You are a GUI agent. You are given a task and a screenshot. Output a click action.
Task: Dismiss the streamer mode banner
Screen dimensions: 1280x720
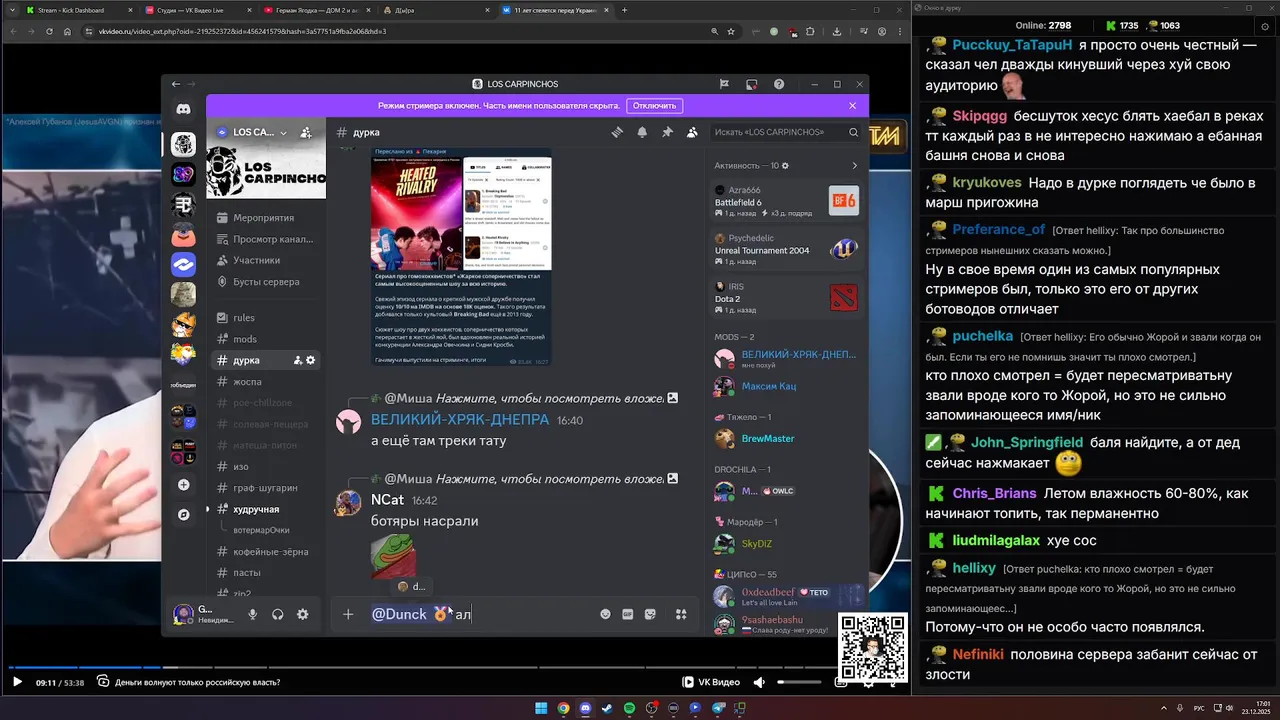pyautogui.click(x=852, y=105)
